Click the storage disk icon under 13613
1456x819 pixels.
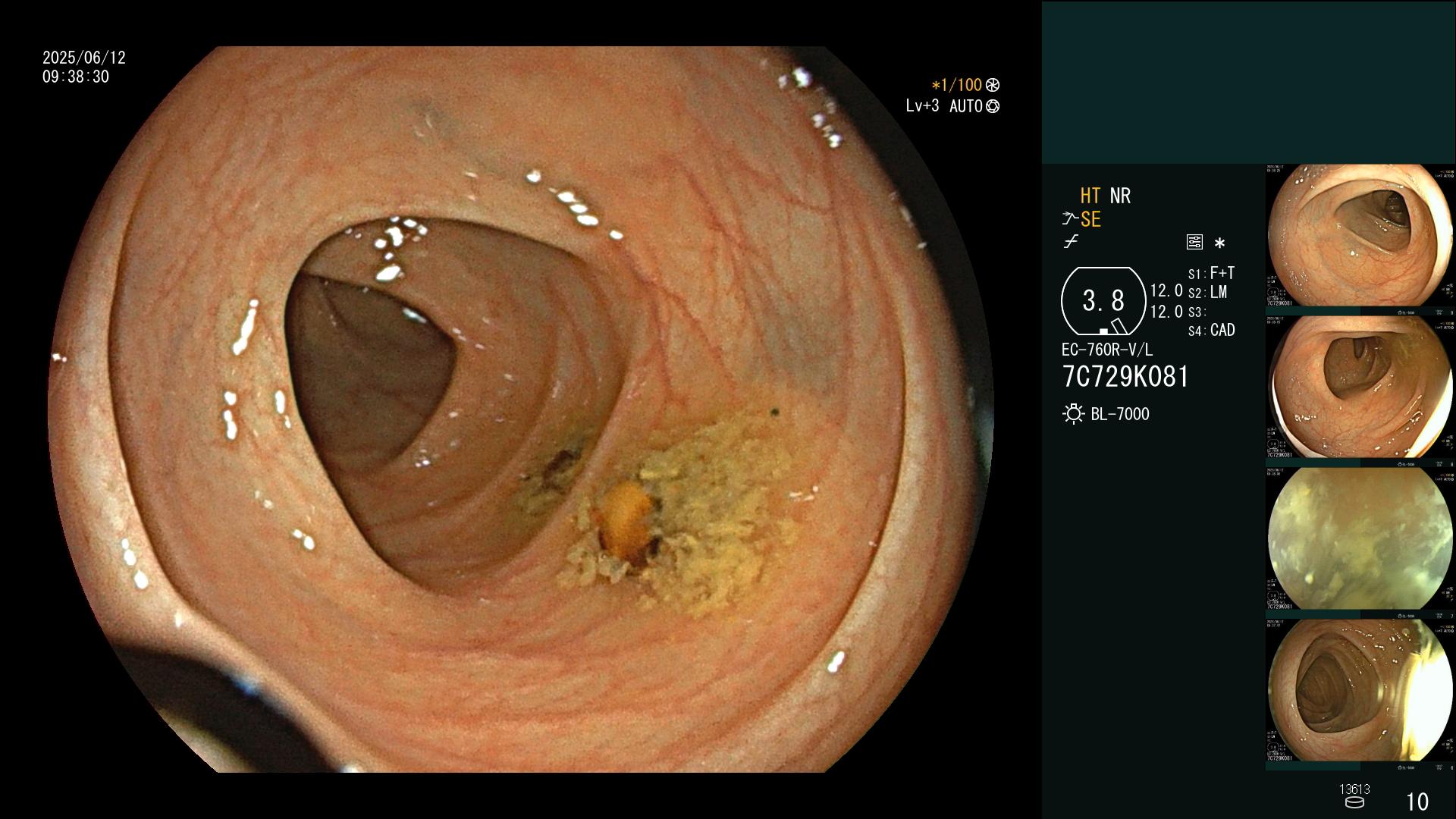pos(1354,802)
